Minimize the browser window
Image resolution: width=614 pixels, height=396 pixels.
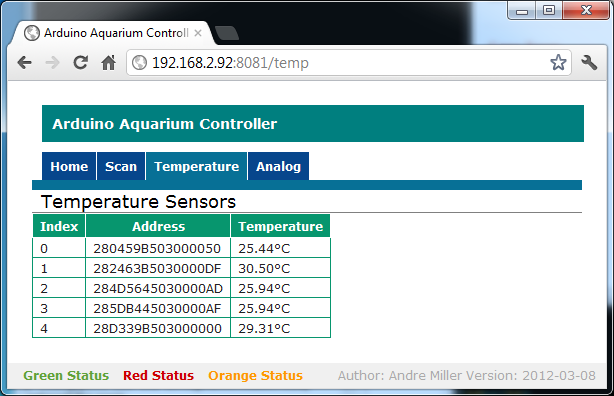point(522,11)
